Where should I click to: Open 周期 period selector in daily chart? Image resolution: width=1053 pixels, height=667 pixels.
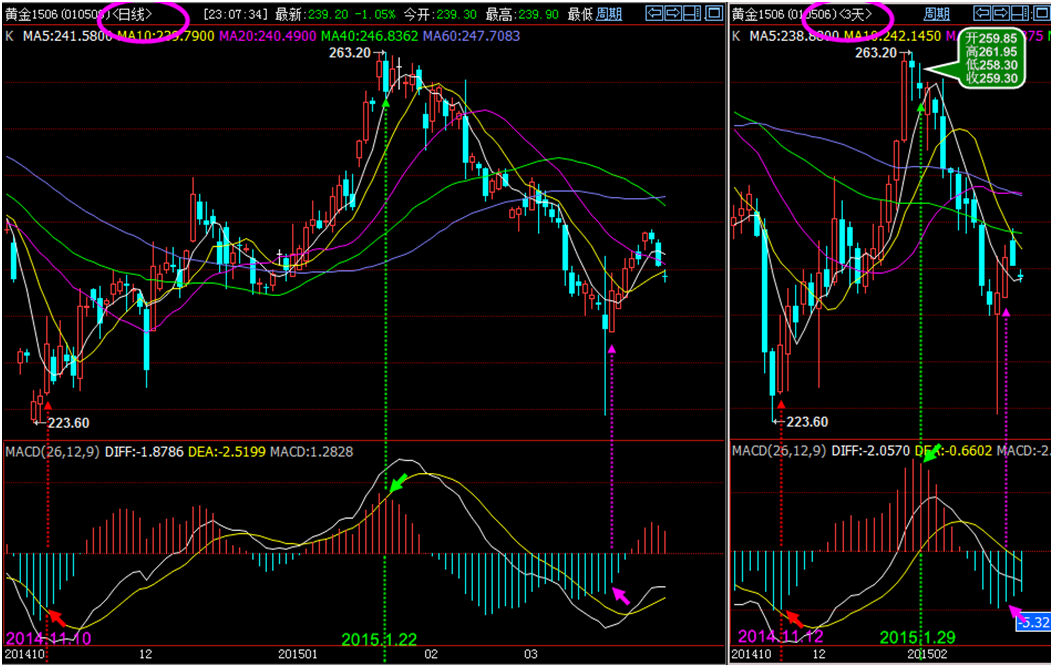click(x=608, y=14)
